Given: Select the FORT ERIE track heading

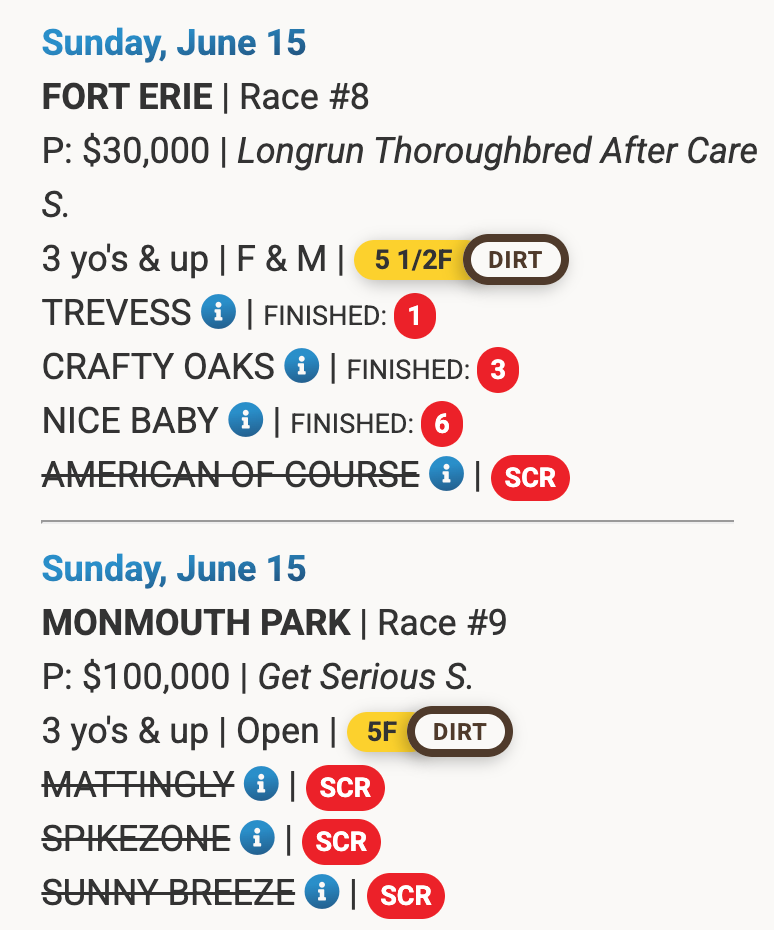Looking at the screenshot, I should 127,97.
